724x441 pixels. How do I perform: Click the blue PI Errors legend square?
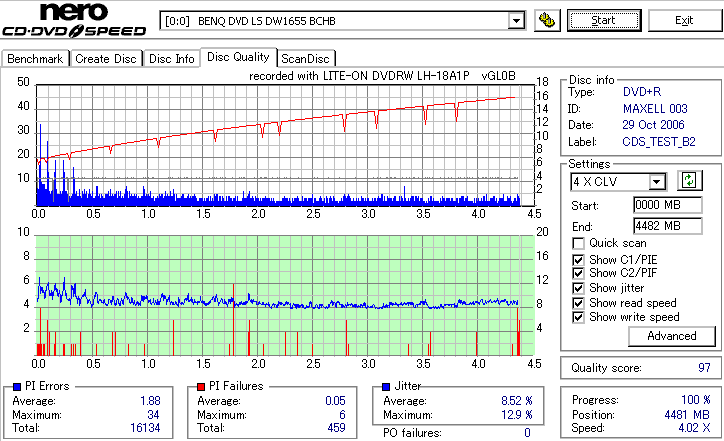18,387
